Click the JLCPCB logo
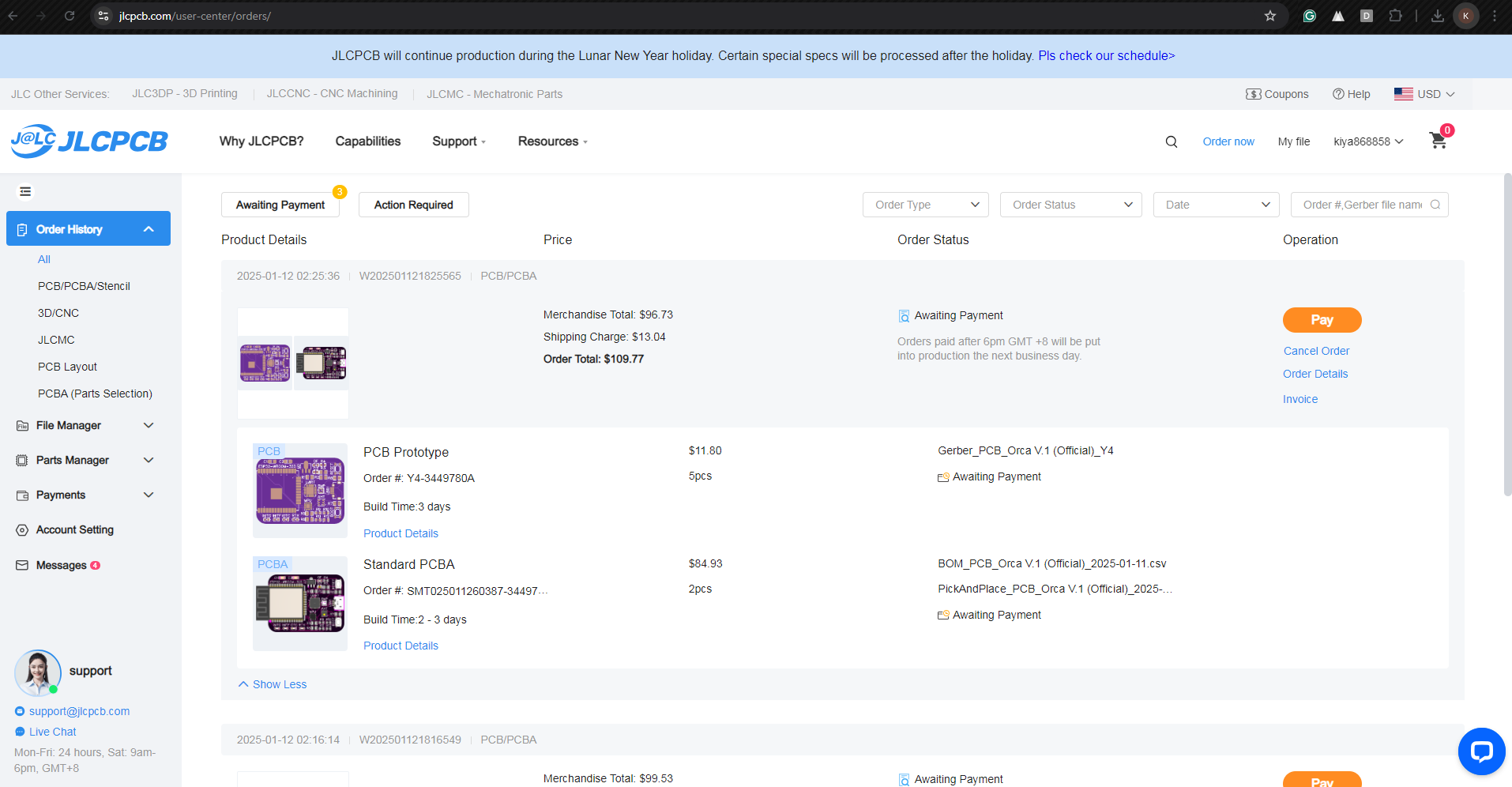 click(89, 141)
